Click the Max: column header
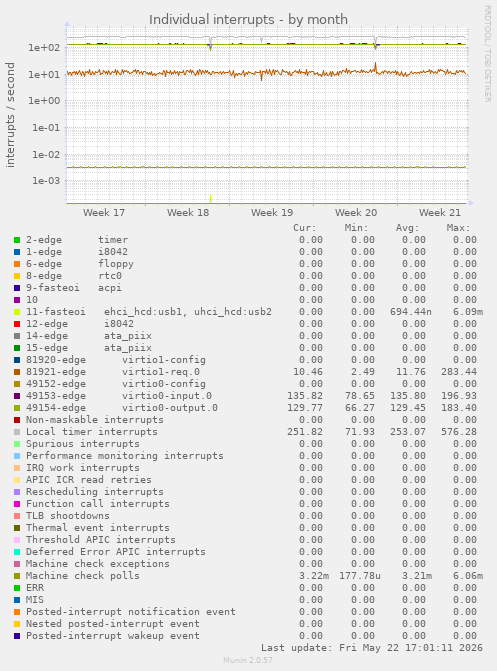 (458, 228)
